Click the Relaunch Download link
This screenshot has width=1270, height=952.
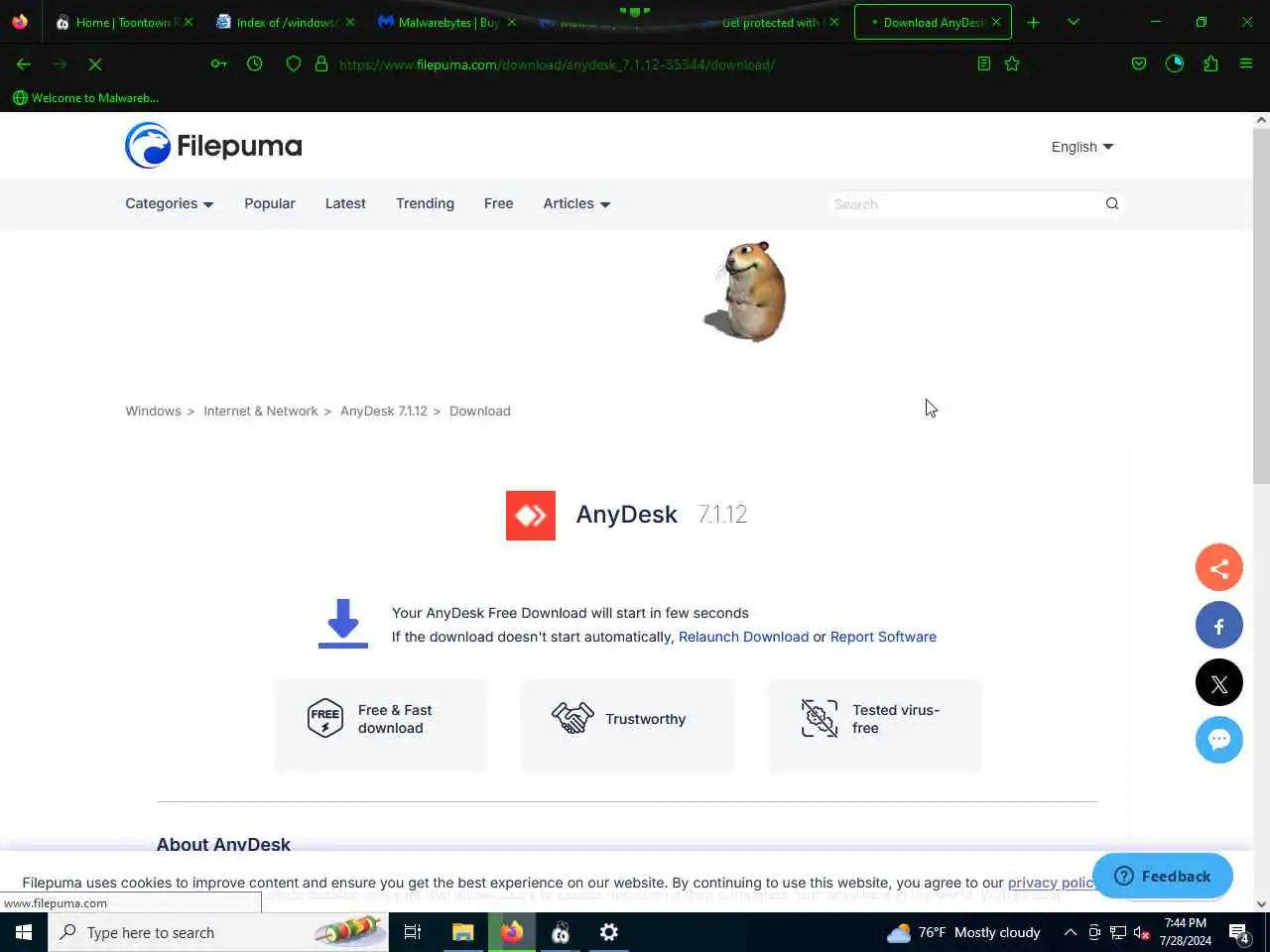[743, 637]
